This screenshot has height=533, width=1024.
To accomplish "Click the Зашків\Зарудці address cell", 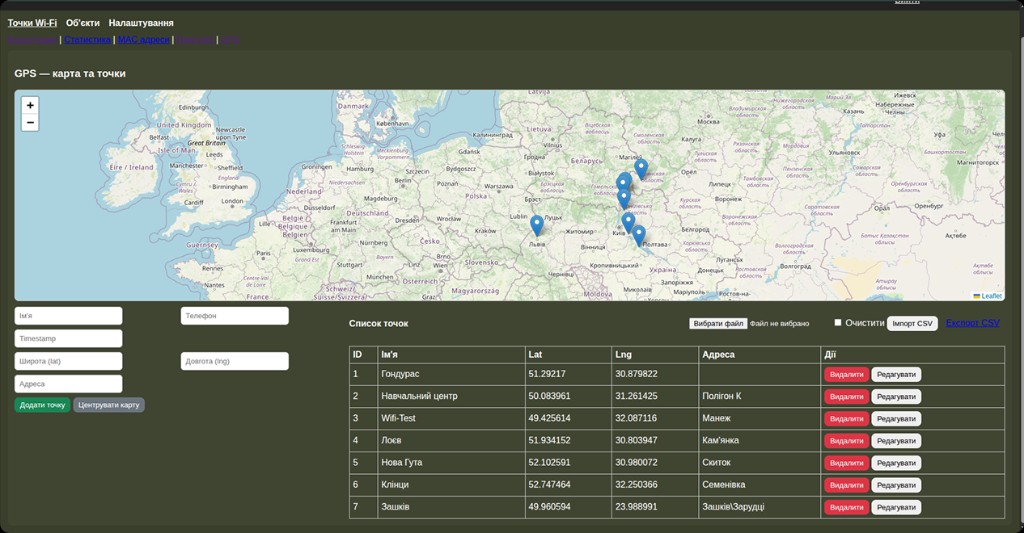I will tap(760, 508).
